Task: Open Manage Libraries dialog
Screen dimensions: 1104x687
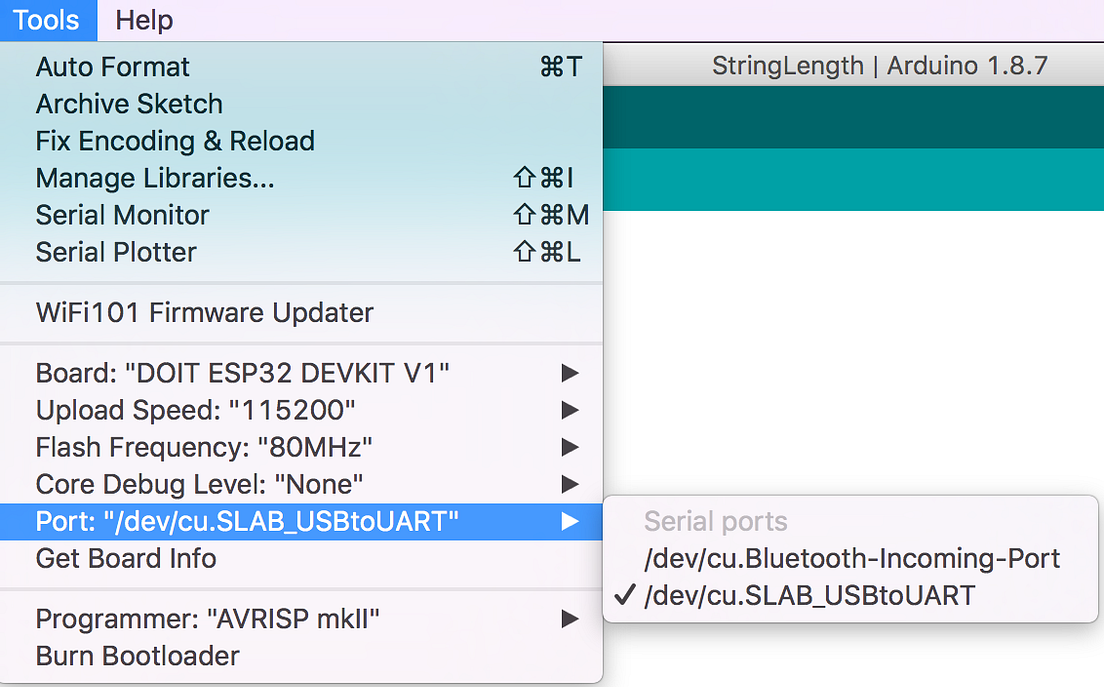Action: tap(154, 177)
